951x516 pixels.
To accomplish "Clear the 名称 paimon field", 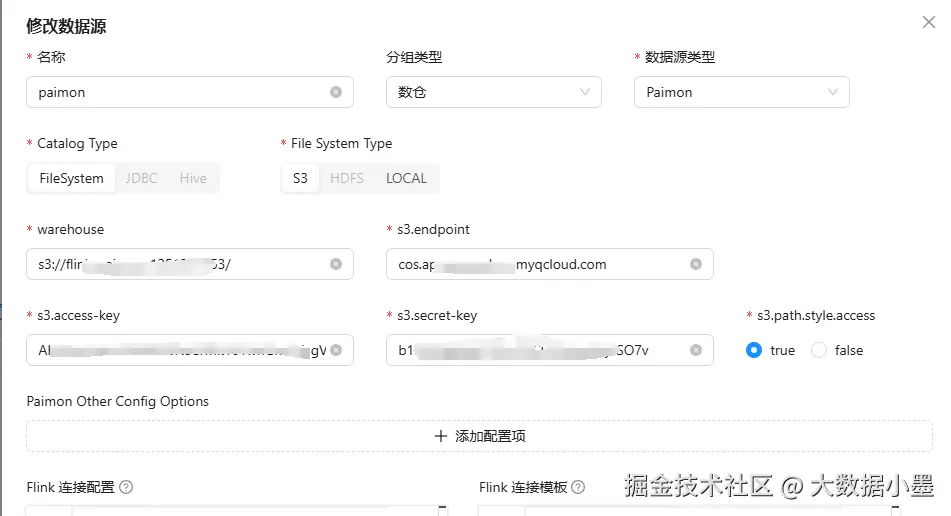I will tap(336, 92).
